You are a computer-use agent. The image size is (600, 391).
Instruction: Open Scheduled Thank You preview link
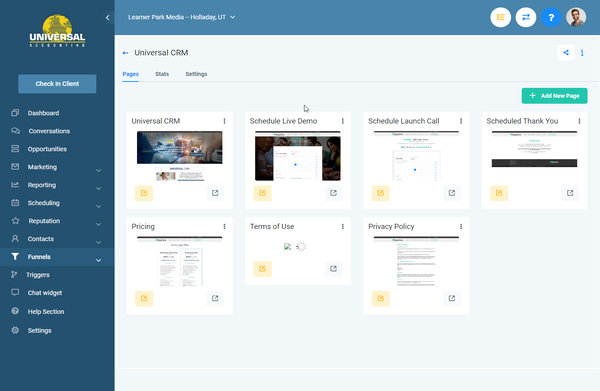pyautogui.click(x=570, y=193)
